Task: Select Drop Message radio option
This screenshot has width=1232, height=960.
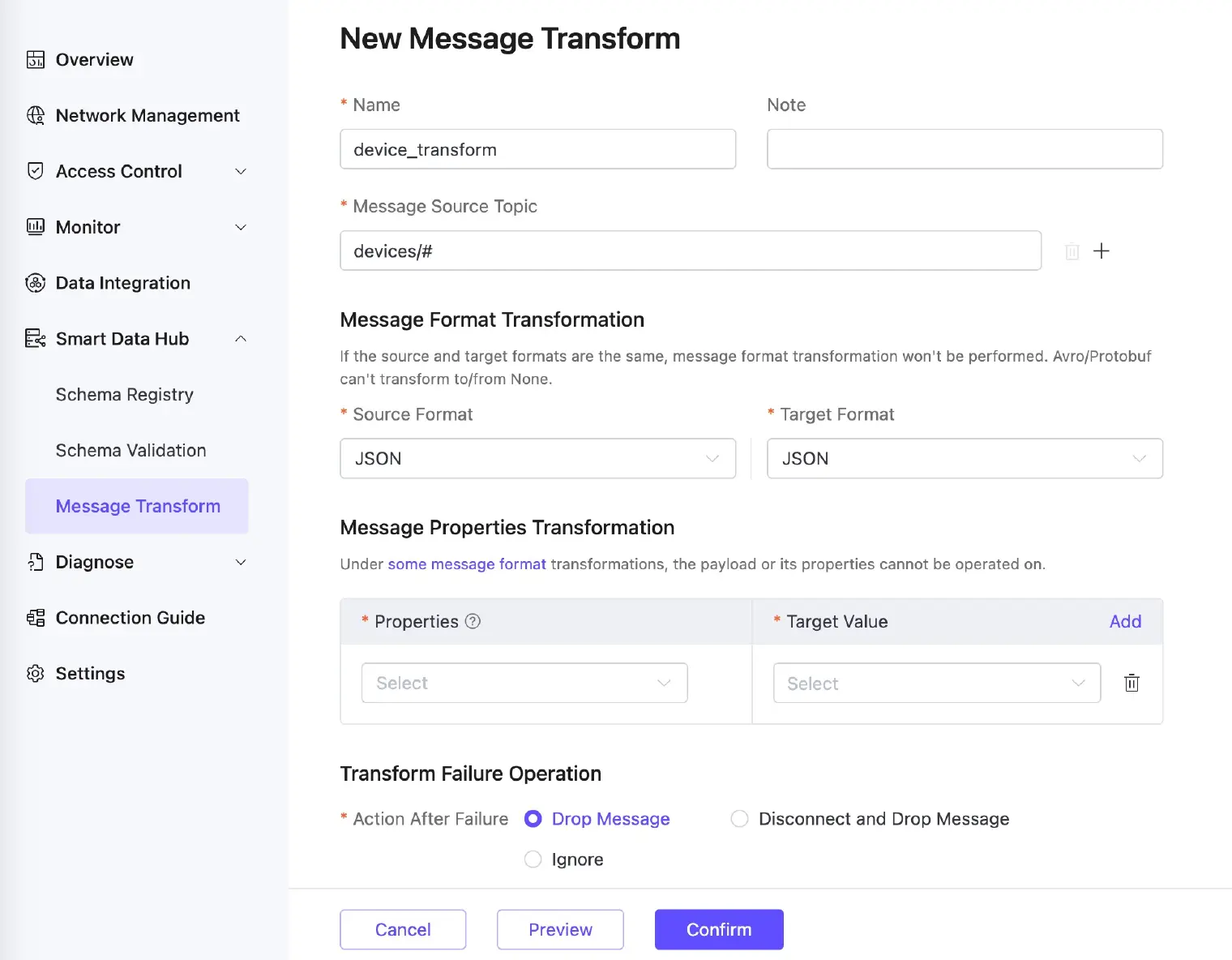Action: (533, 819)
